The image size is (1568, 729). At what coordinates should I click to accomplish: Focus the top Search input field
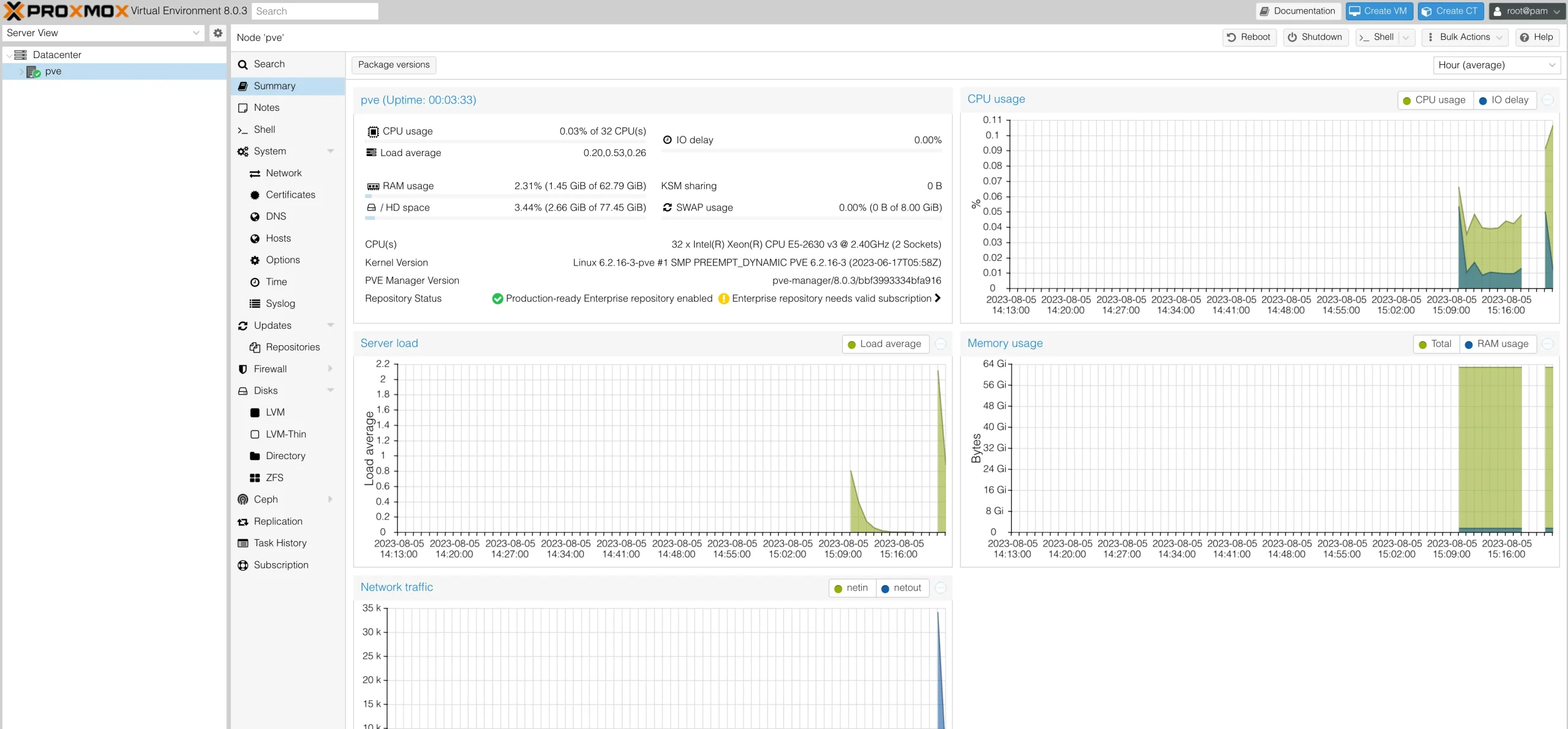315,11
